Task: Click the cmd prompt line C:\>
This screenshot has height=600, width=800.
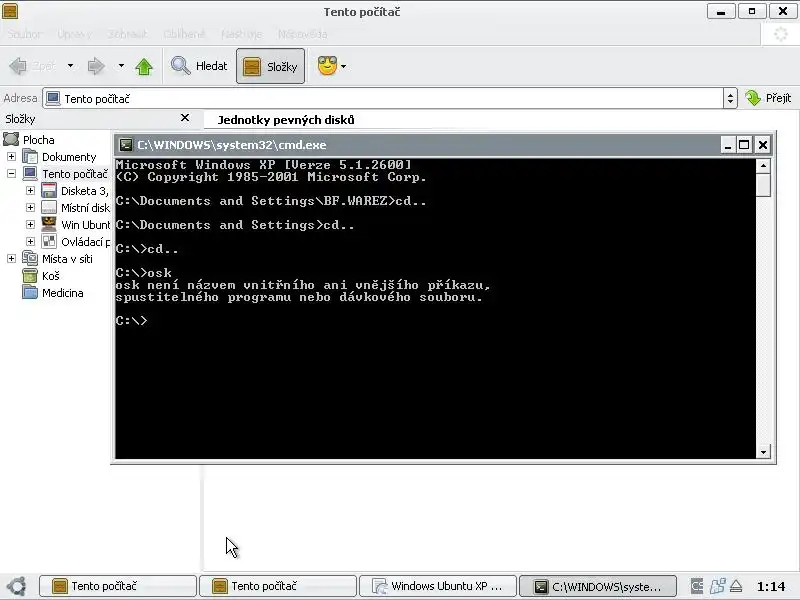Action: click(x=131, y=320)
